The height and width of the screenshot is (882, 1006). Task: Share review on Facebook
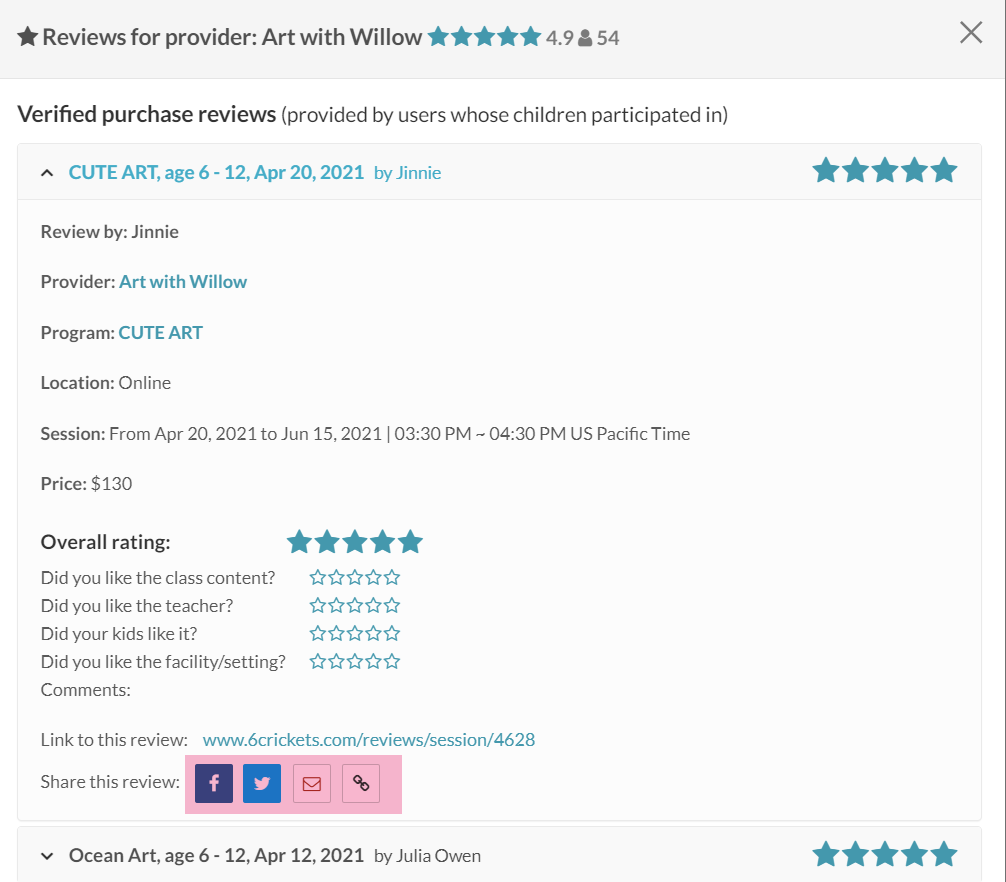214,784
